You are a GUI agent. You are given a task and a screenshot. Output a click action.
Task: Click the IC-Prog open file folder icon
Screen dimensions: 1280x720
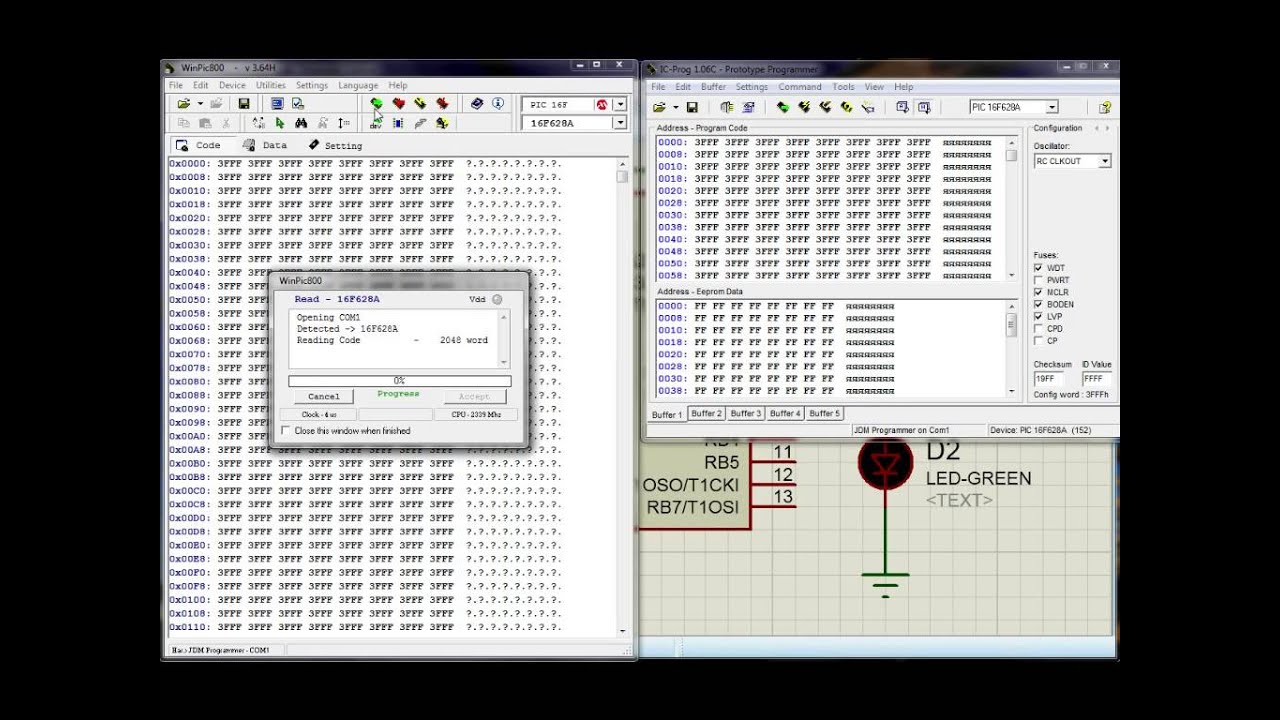pos(659,107)
